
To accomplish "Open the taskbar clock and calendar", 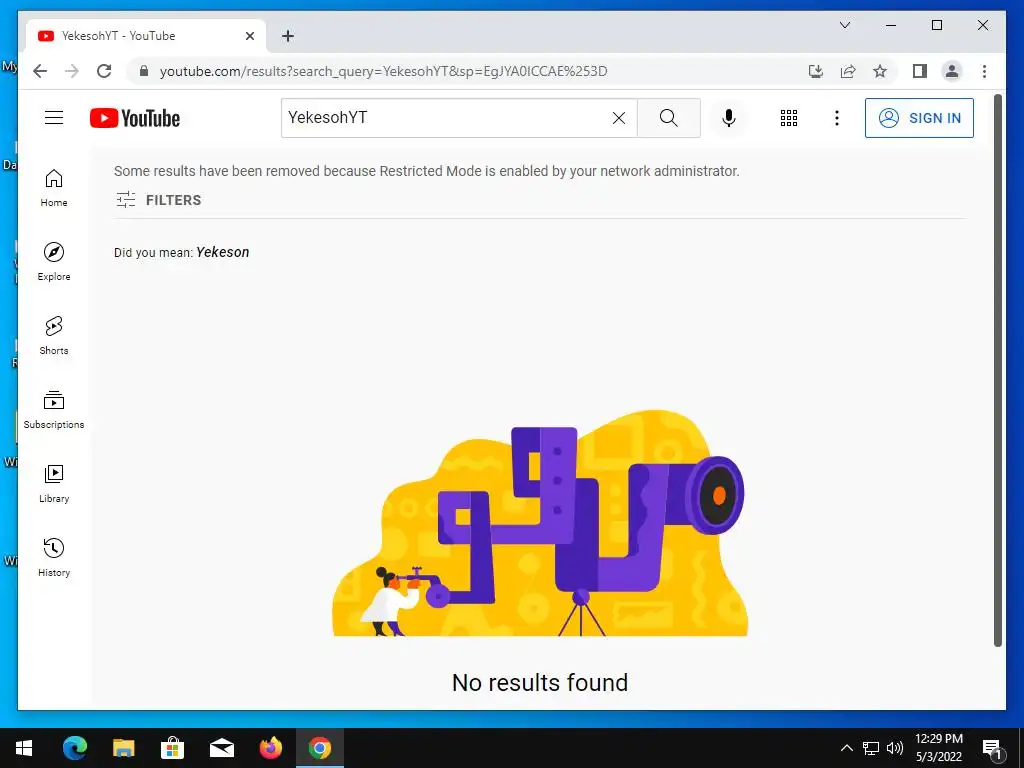I will (938, 748).
